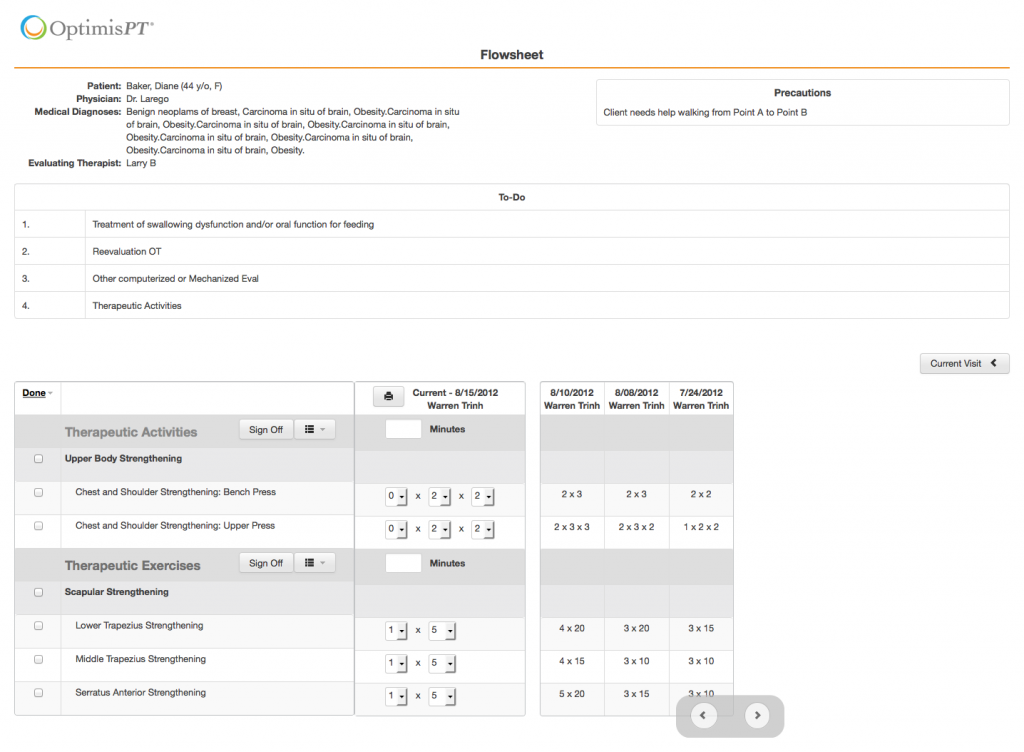Open the Therapeutic Exercises list menu icon
Screen dimensions: 1024x752
tap(315, 562)
